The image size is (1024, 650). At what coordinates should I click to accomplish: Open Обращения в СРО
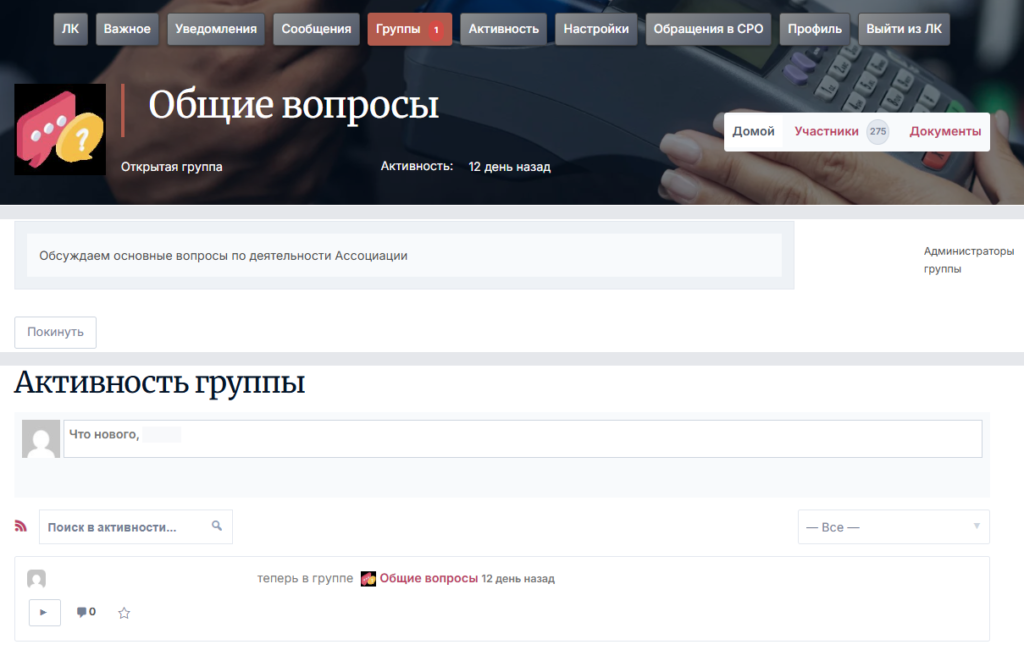coord(709,29)
